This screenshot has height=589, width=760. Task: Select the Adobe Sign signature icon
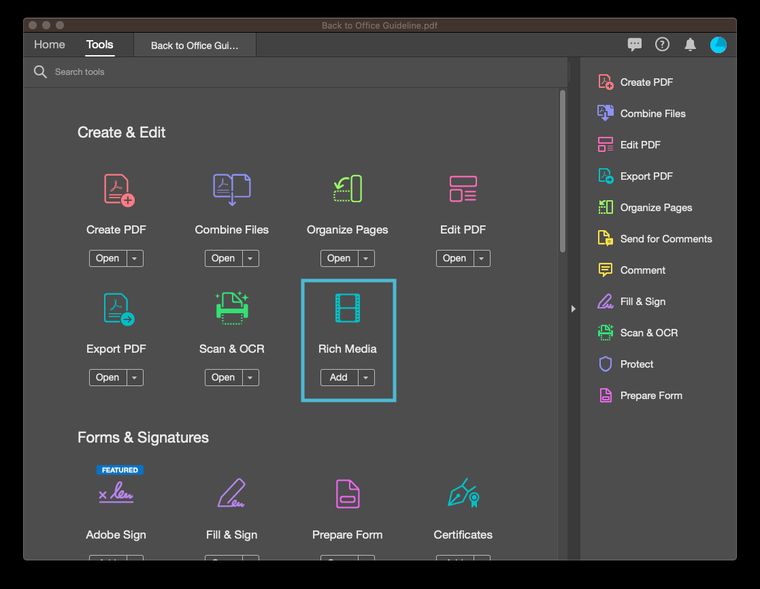pyautogui.click(x=116, y=493)
